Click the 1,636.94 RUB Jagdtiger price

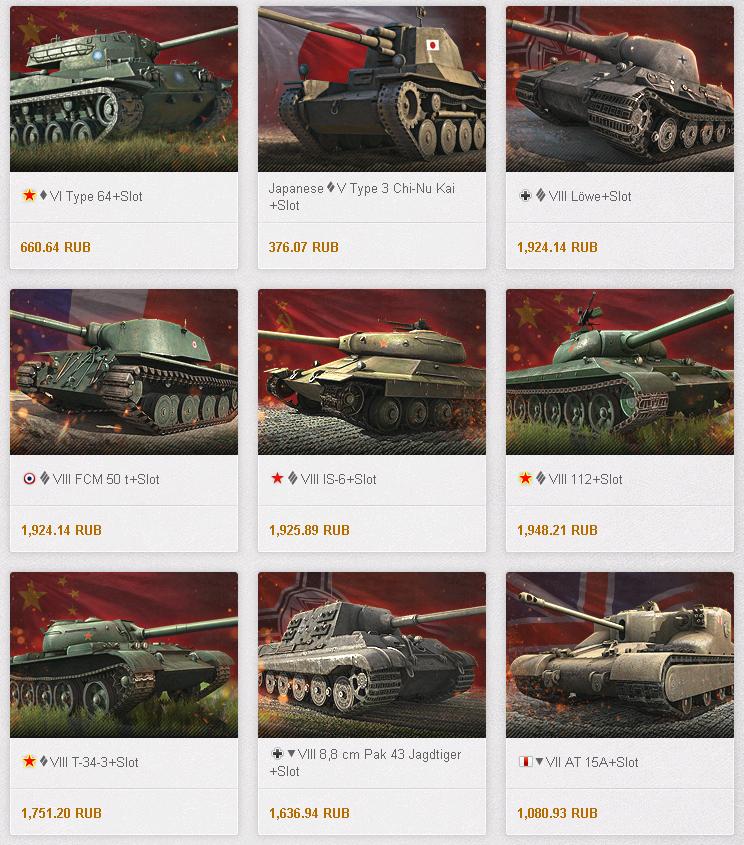coord(309,813)
